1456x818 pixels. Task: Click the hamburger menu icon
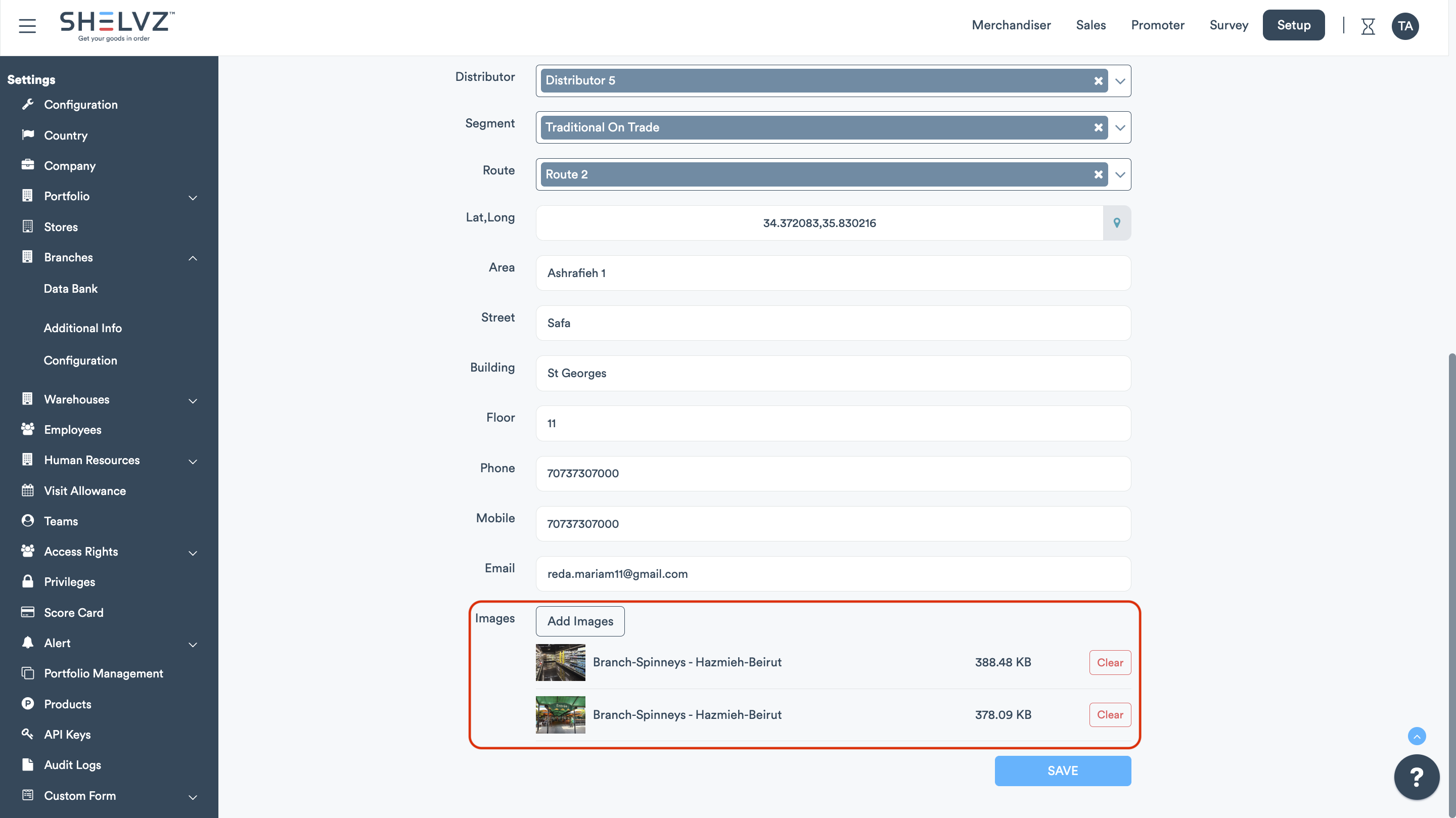point(27,25)
